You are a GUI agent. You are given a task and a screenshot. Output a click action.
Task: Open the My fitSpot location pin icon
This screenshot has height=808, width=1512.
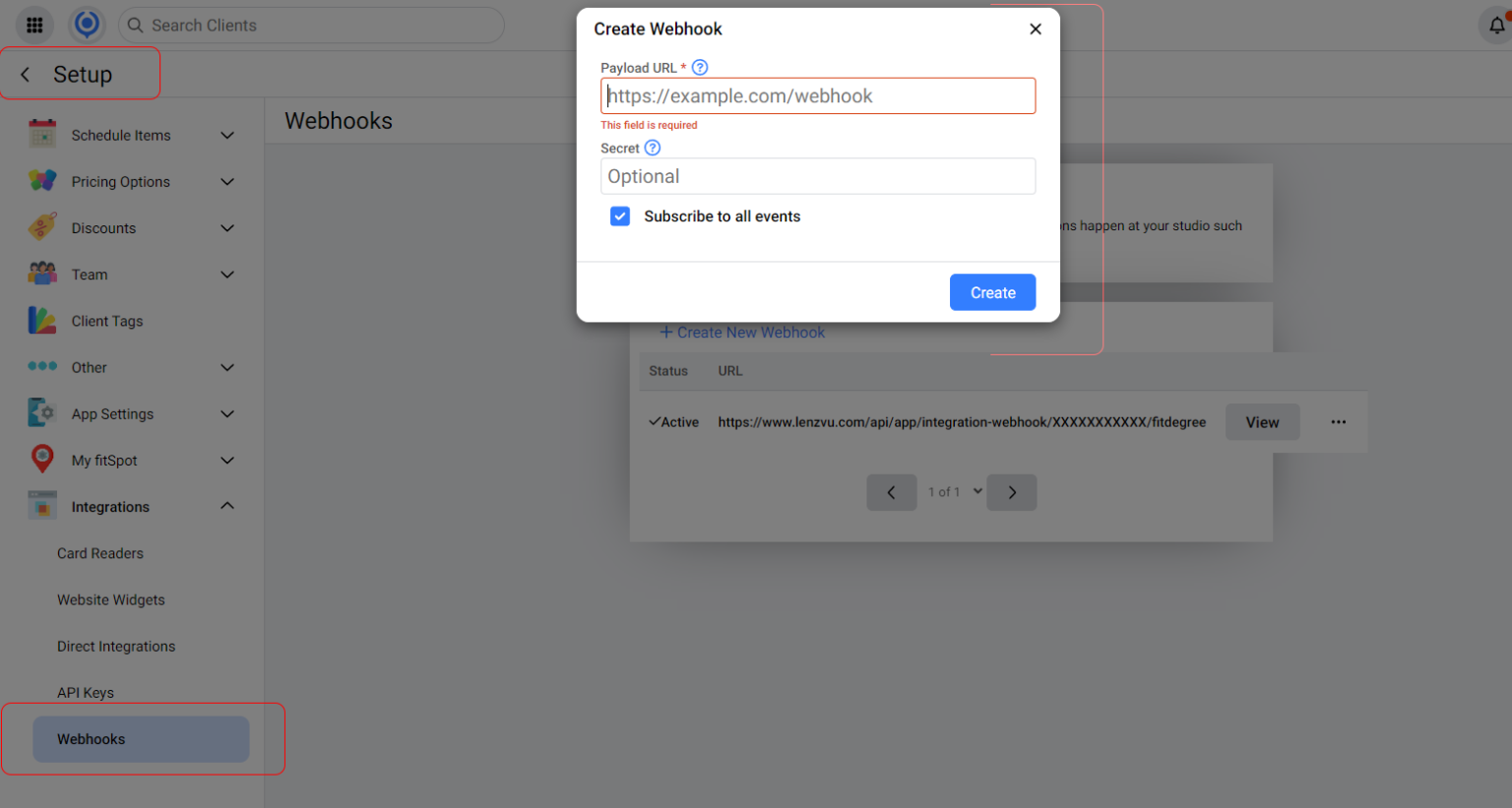[41, 460]
